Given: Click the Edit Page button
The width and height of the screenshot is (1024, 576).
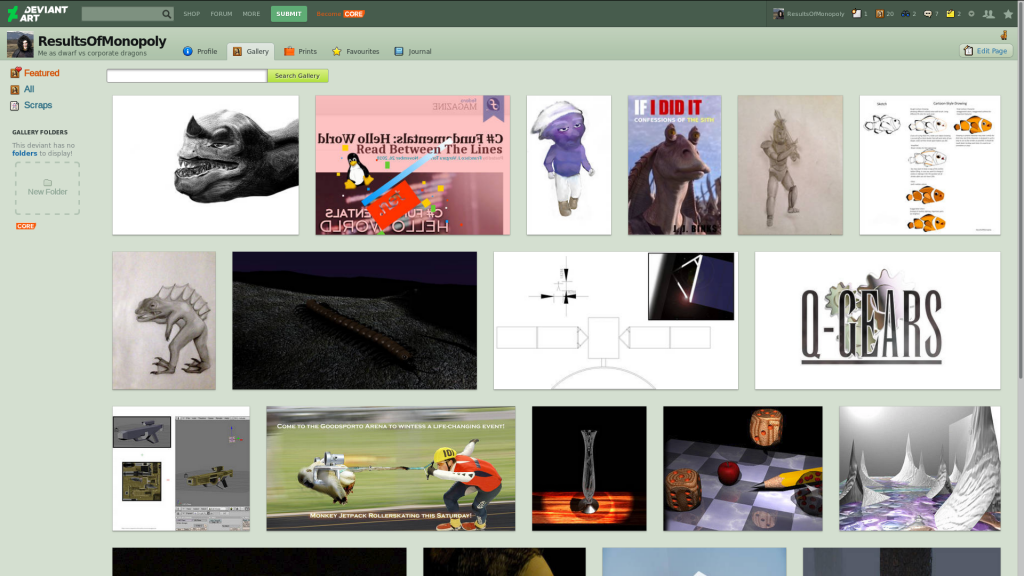Looking at the screenshot, I should point(986,51).
